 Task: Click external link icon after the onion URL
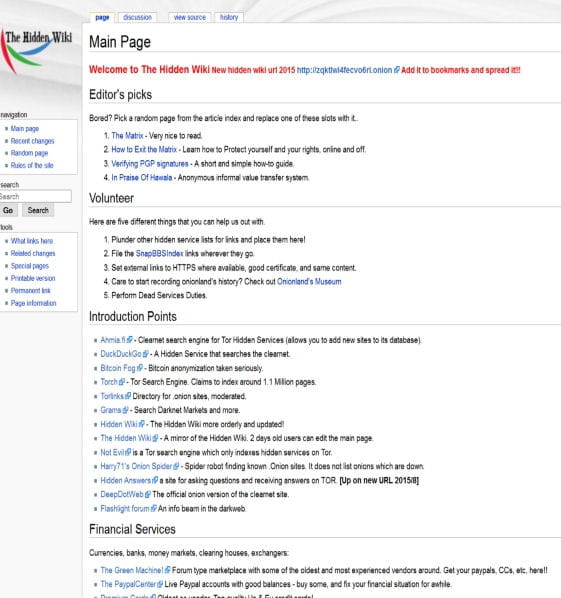[x=397, y=70]
